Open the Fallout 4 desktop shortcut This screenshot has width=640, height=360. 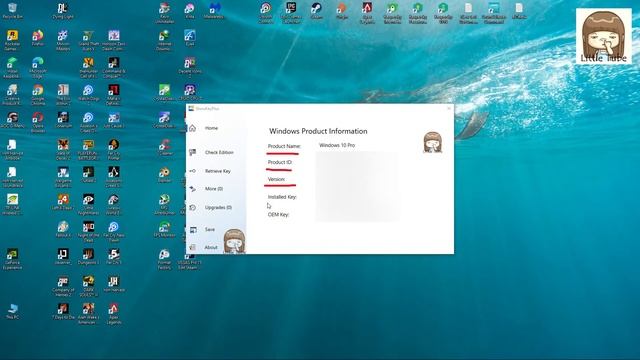63,229
